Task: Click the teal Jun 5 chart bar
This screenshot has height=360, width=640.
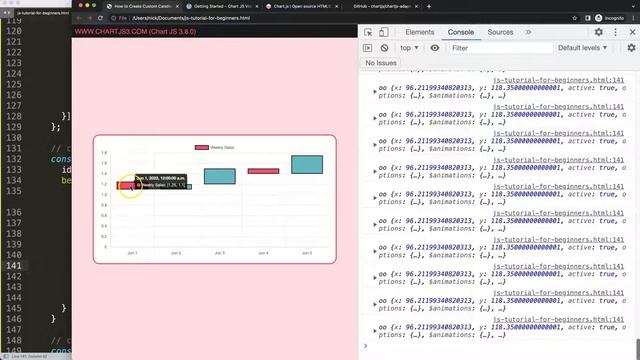Action: [x=307, y=164]
